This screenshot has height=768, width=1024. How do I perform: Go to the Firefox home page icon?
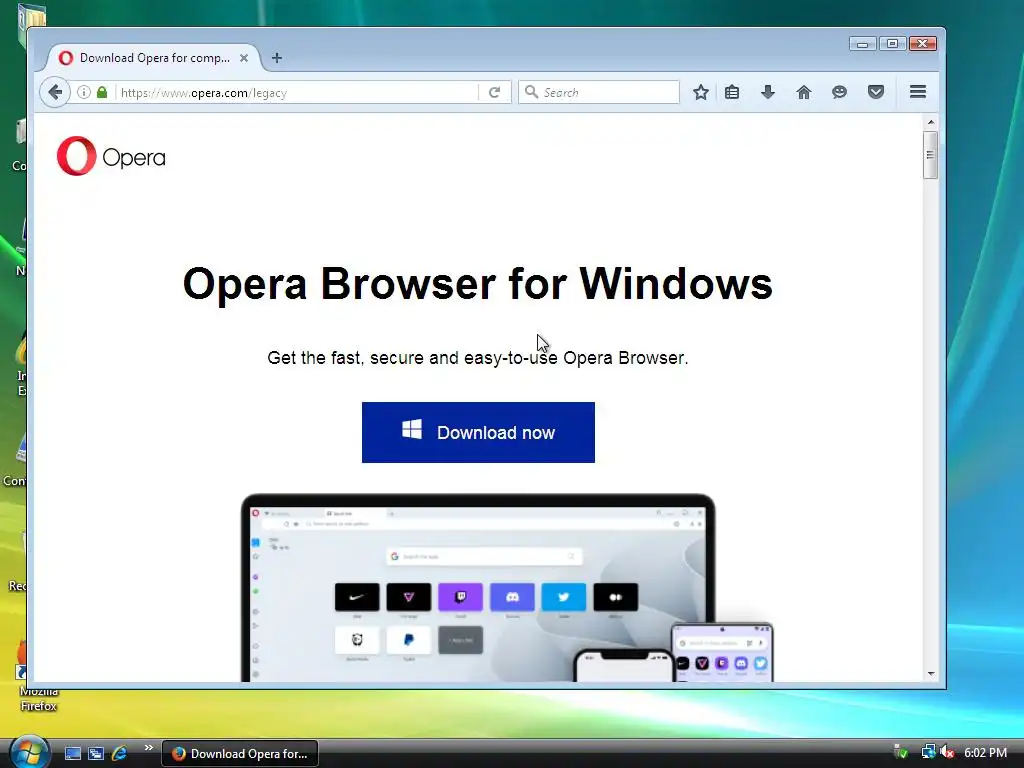(x=804, y=92)
